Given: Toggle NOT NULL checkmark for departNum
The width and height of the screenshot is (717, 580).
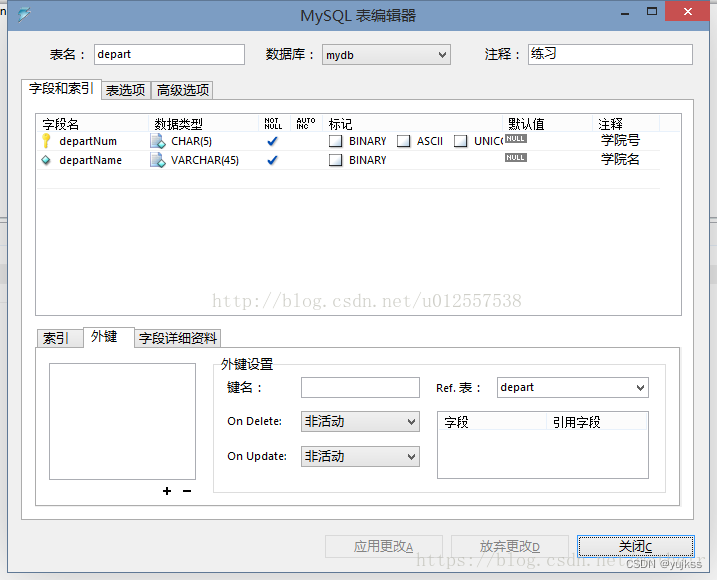Looking at the screenshot, I should click(x=272, y=141).
